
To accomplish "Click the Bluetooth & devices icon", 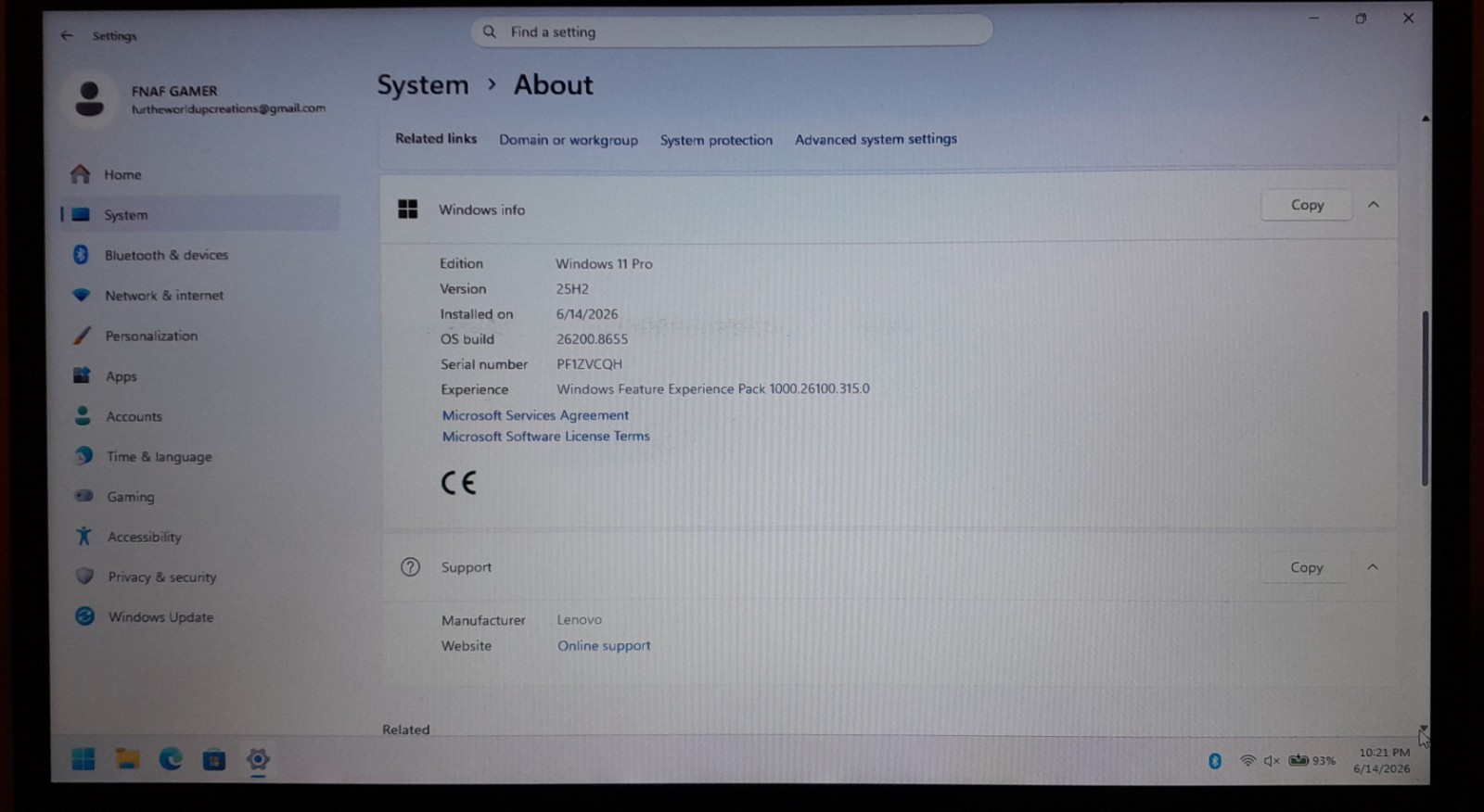I will point(81,254).
